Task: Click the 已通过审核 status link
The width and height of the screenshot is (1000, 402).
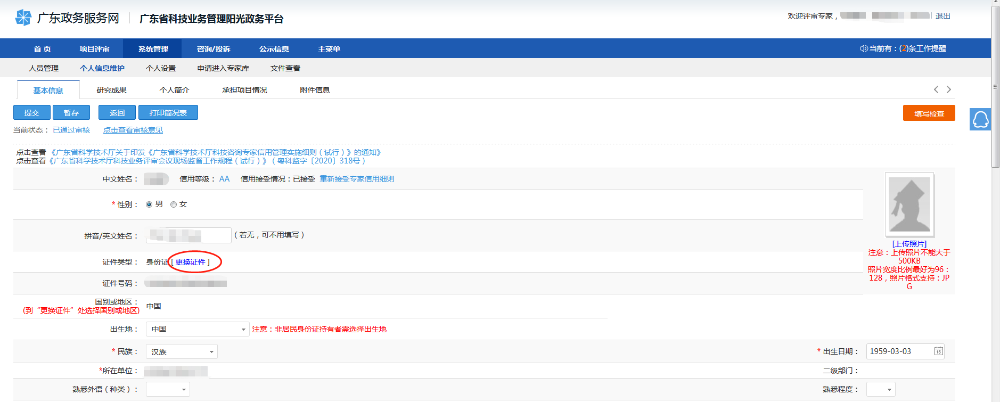Action: tap(71, 130)
